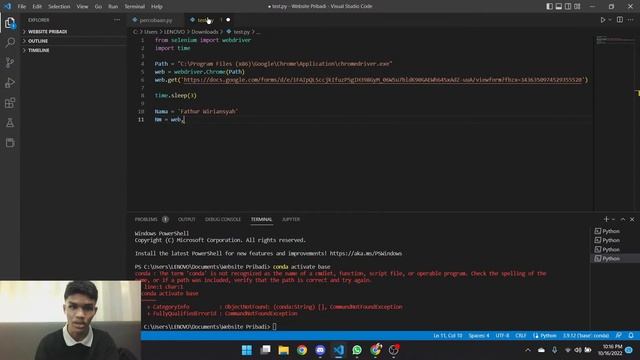Open the Run and Debug view
Viewport: 640px width, 360px height.
(10, 82)
